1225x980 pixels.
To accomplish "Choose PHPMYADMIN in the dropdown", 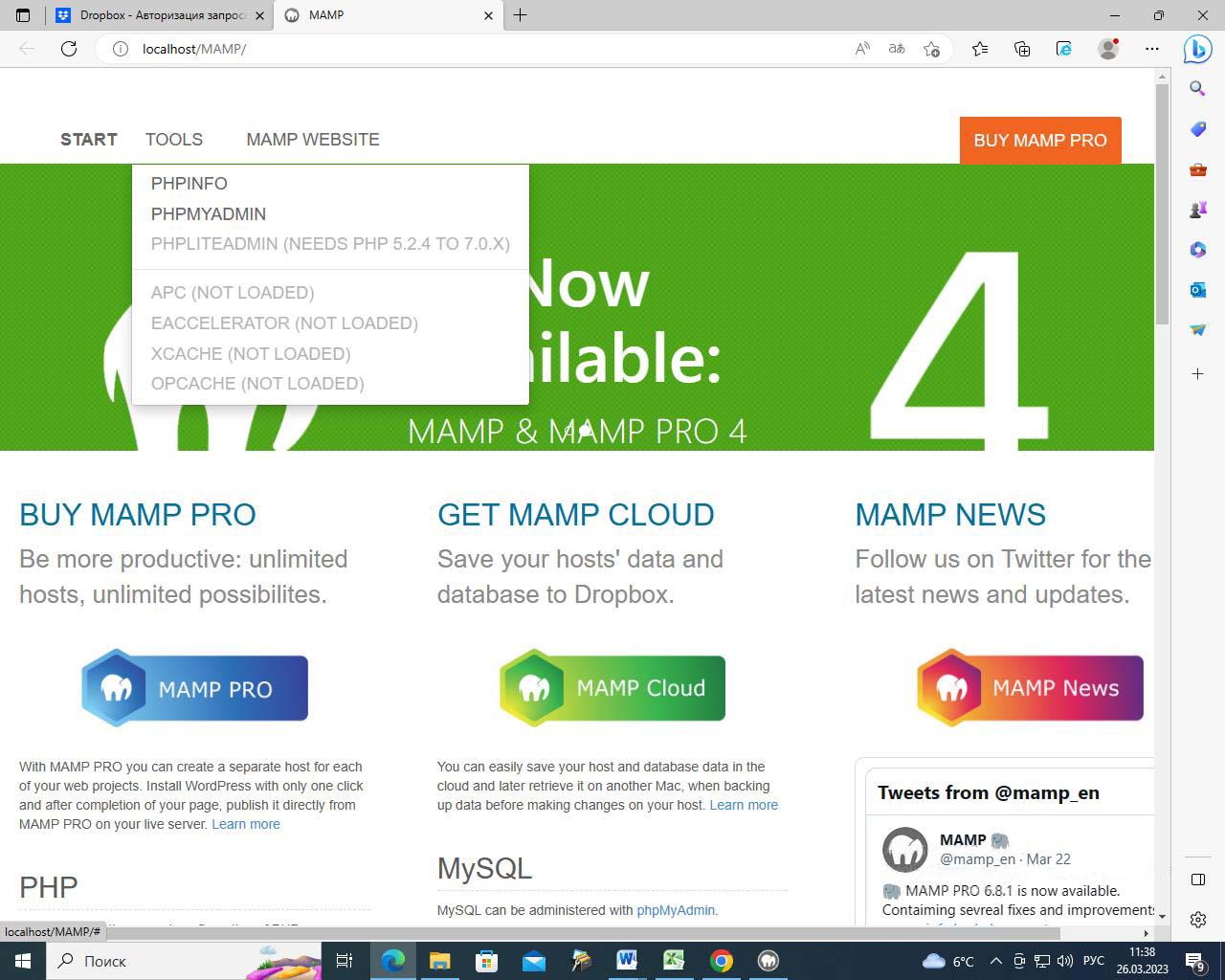I will click(x=209, y=214).
